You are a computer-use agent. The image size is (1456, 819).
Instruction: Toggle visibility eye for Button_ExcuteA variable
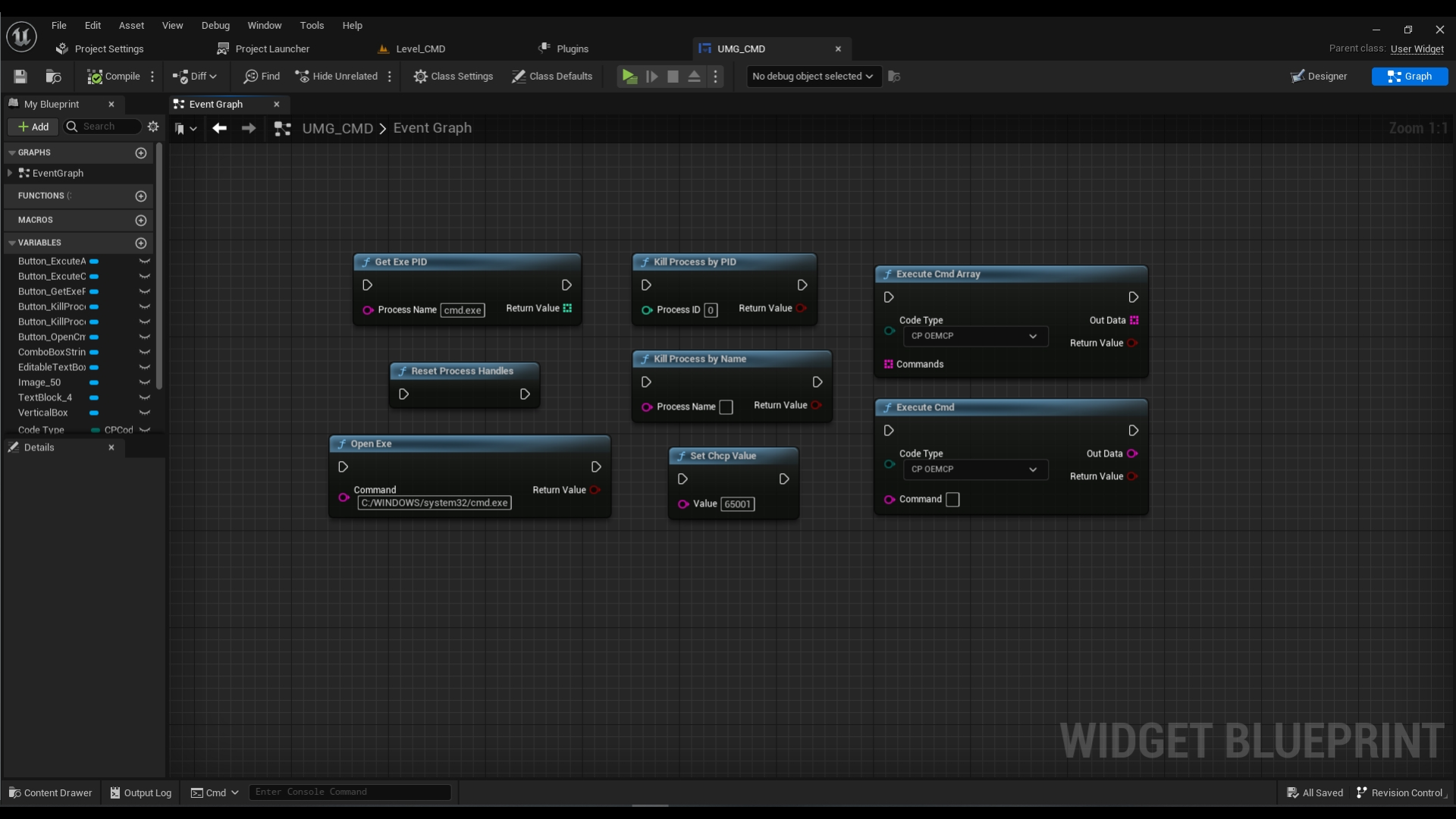point(144,262)
